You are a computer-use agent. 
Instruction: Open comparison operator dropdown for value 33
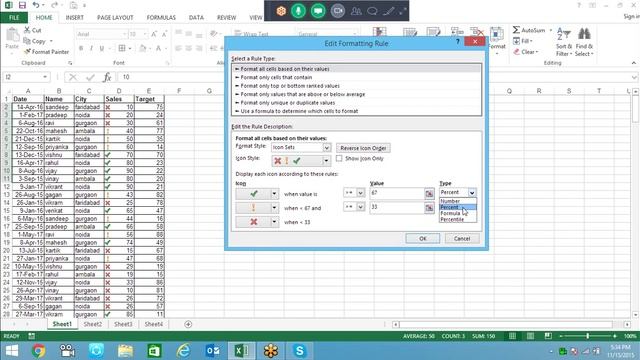click(360, 207)
